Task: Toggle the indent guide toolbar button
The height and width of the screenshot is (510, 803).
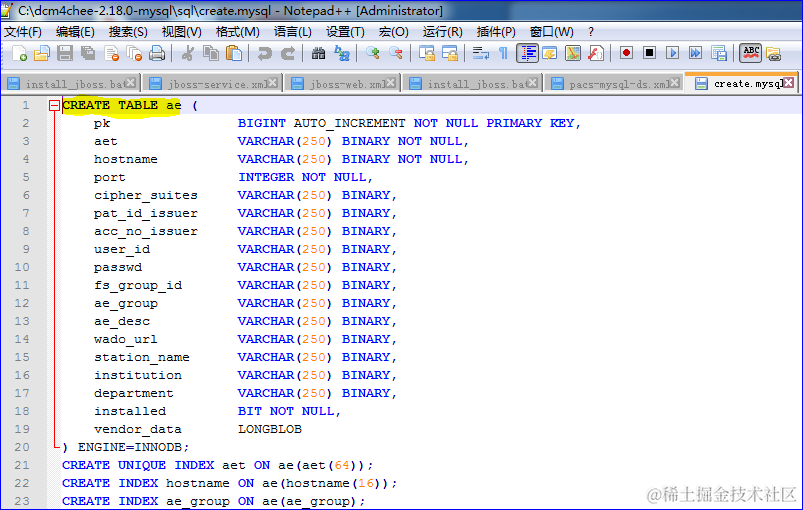Action: click(527, 53)
